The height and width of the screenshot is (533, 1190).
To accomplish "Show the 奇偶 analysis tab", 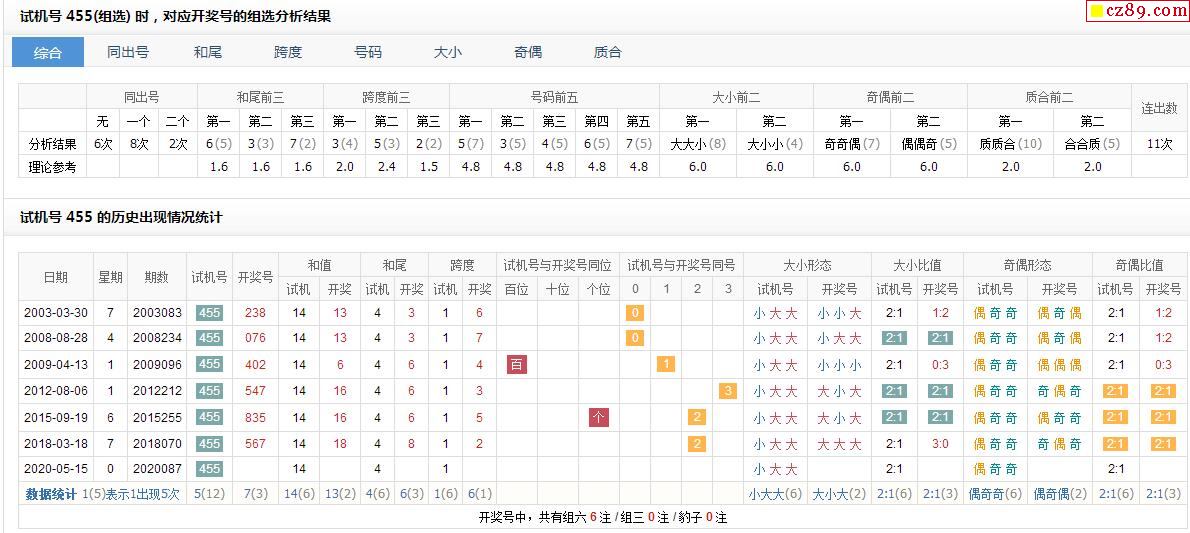I will coord(528,52).
